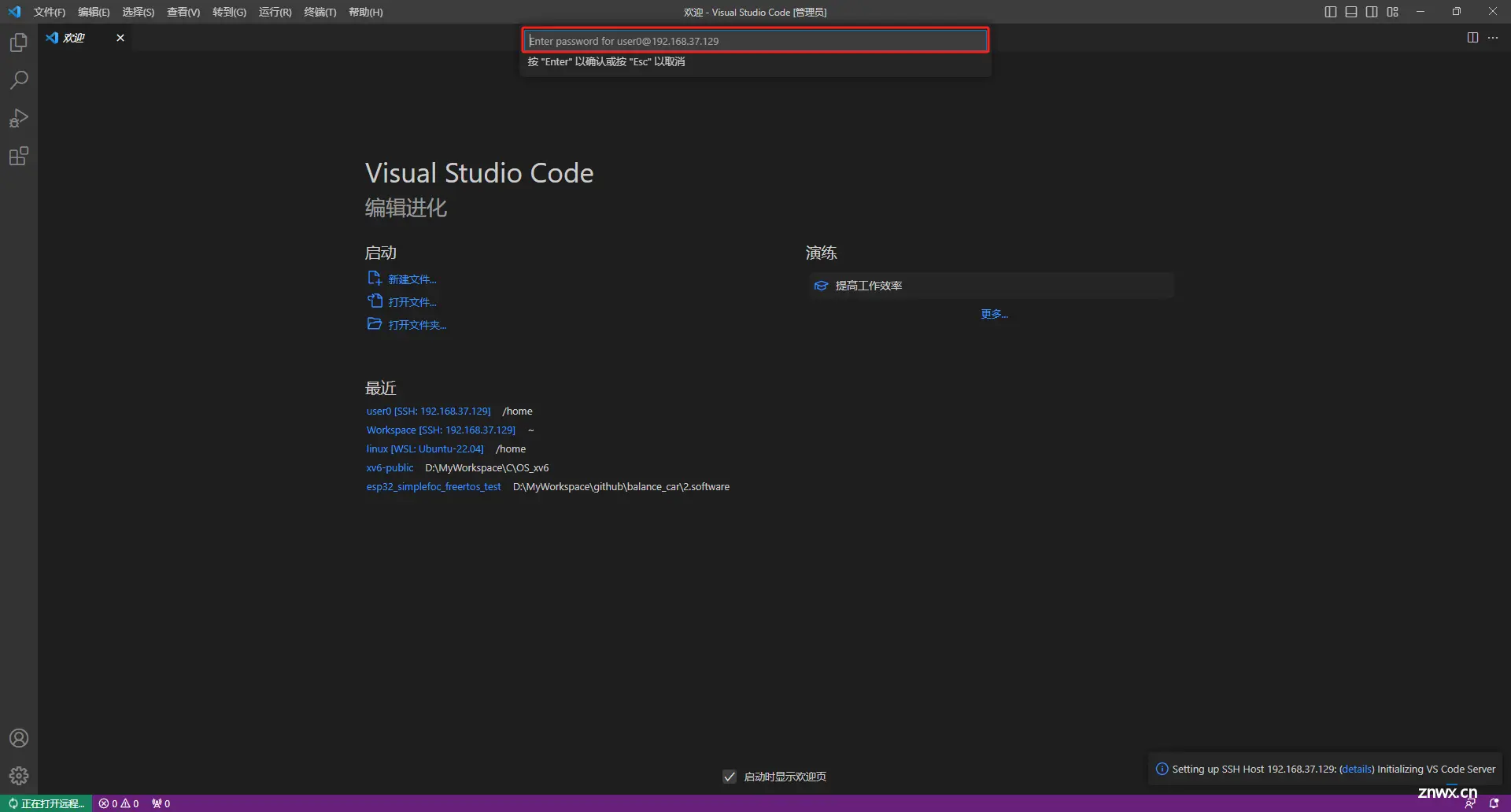Open recent esp32_simplefoc_freertos_test project

(434, 486)
